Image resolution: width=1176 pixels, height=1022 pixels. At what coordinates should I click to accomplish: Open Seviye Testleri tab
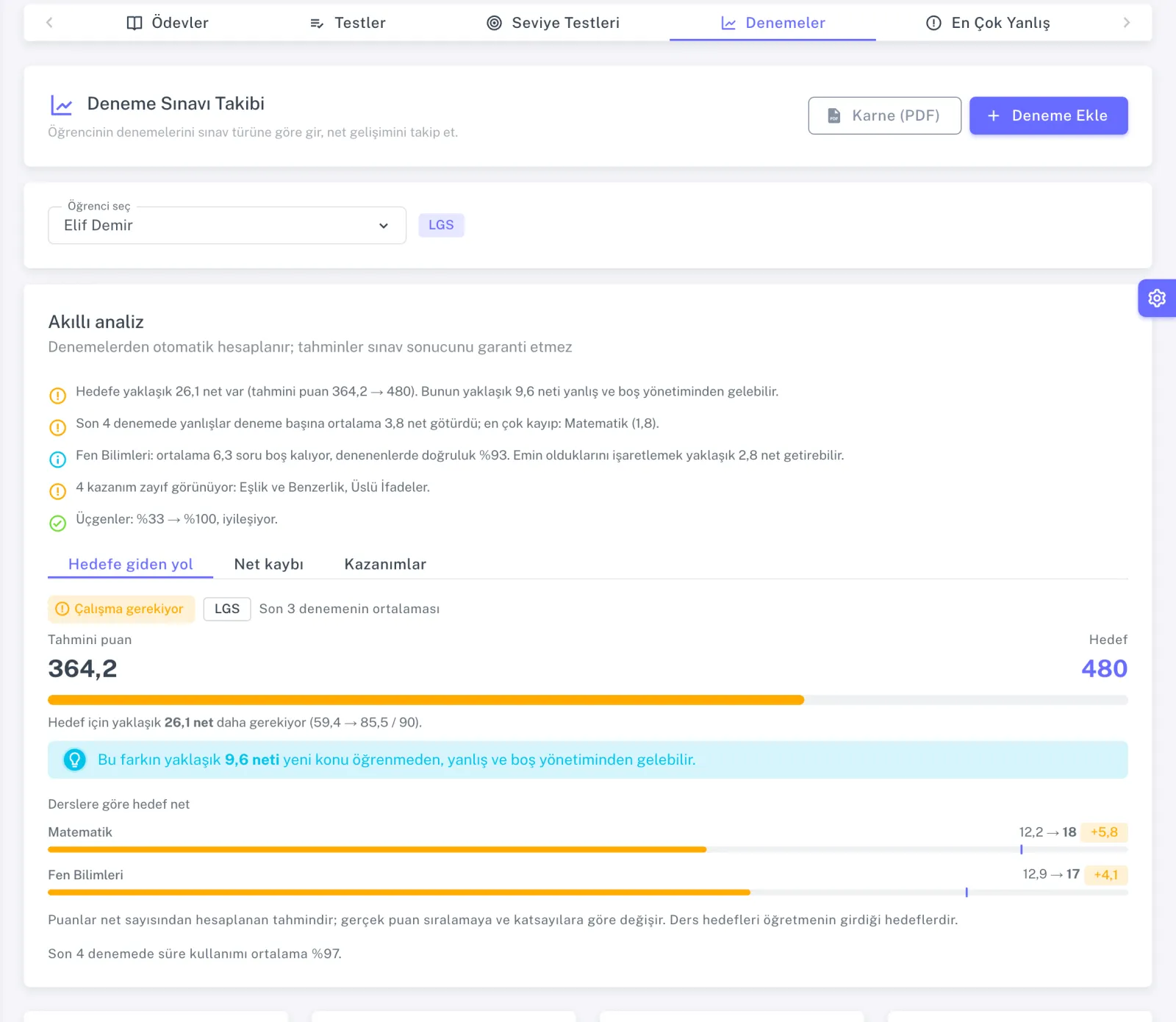pos(553,23)
